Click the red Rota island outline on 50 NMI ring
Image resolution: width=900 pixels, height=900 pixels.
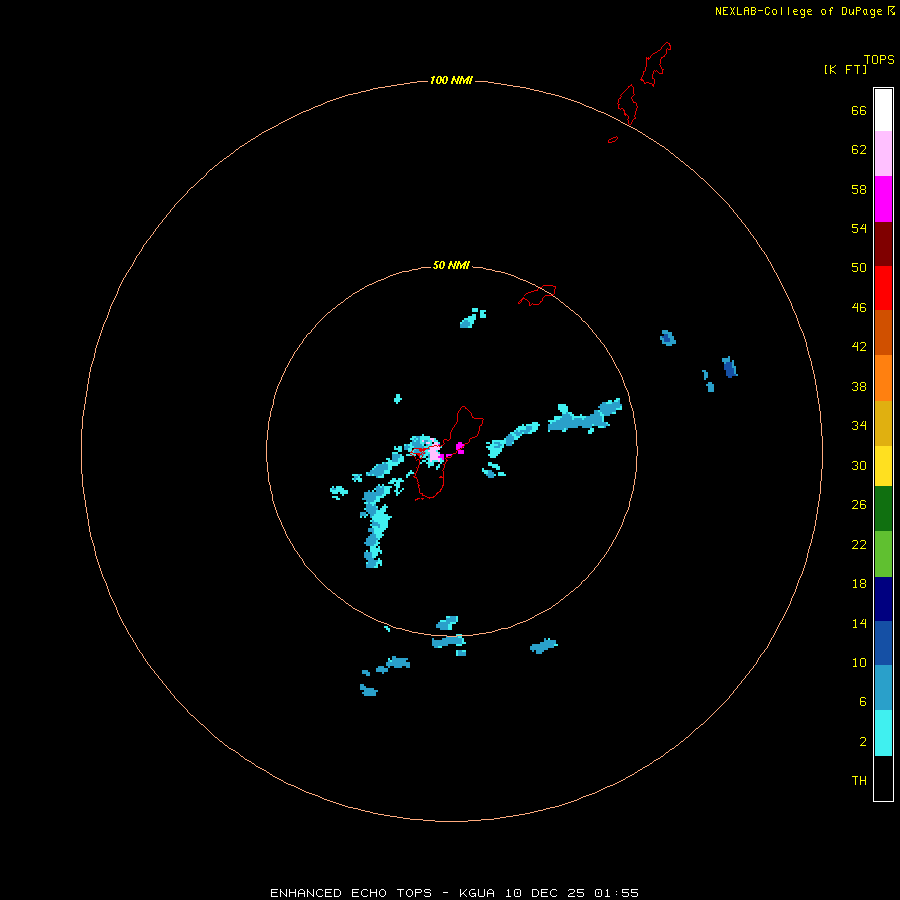[x=537, y=295]
